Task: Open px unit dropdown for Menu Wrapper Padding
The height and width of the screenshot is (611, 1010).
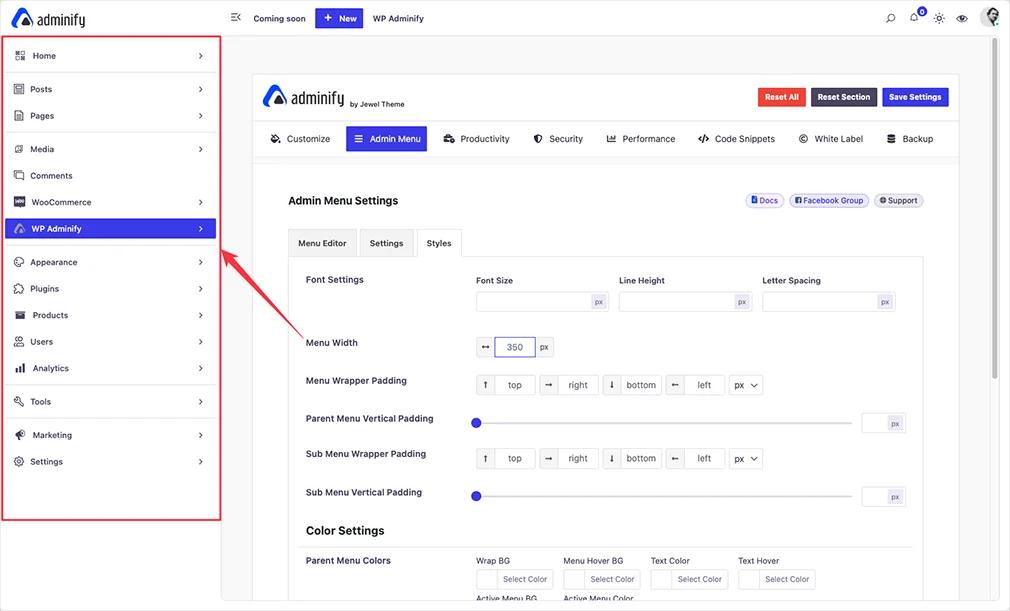Action: [x=746, y=385]
